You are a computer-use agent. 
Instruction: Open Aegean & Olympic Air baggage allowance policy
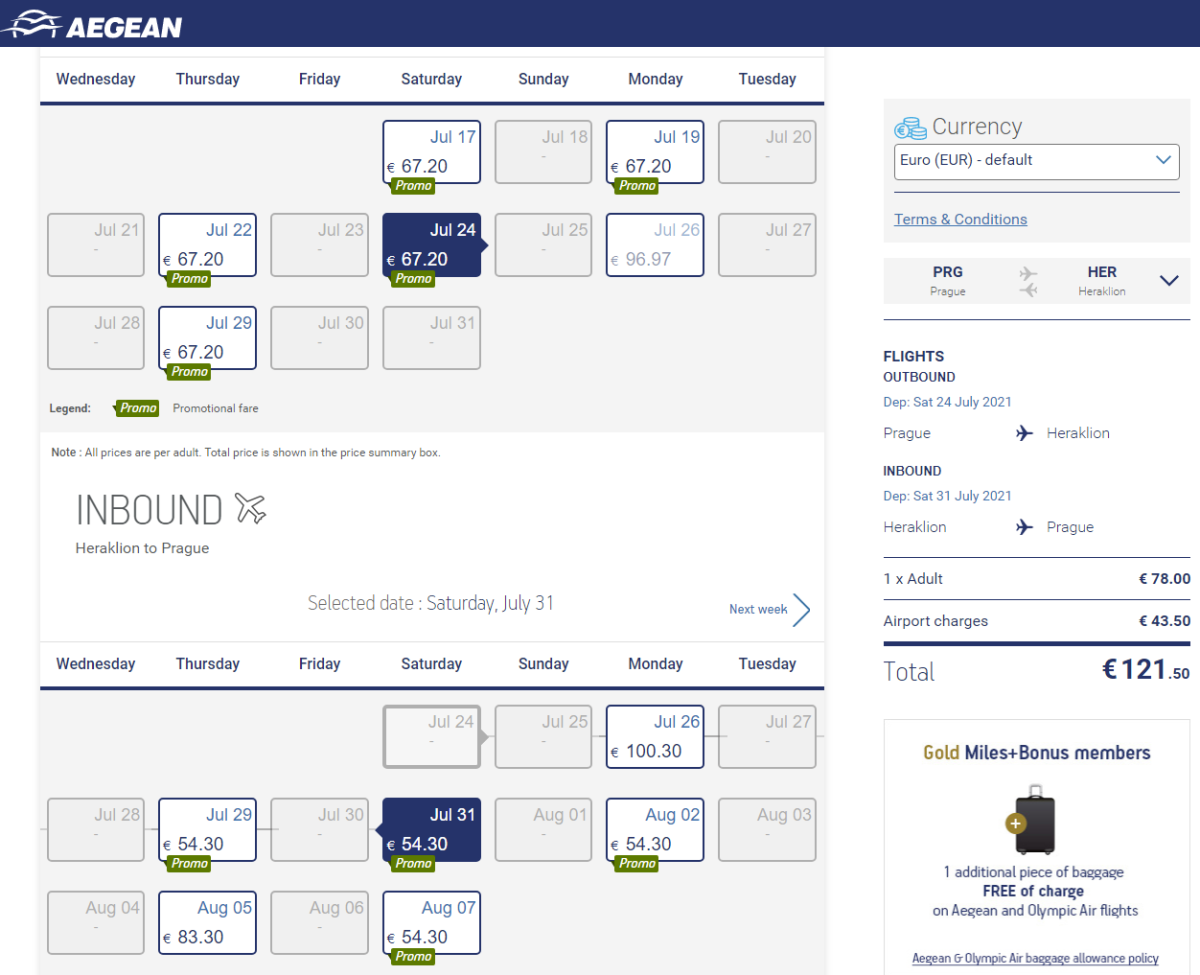coord(1035,958)
